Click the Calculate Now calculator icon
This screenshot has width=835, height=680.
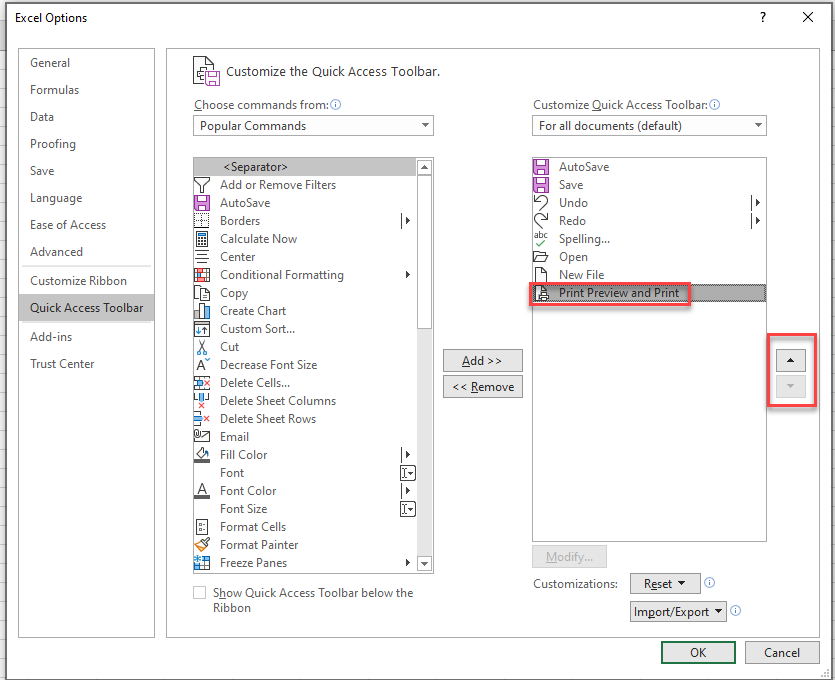tap(202, 239)
